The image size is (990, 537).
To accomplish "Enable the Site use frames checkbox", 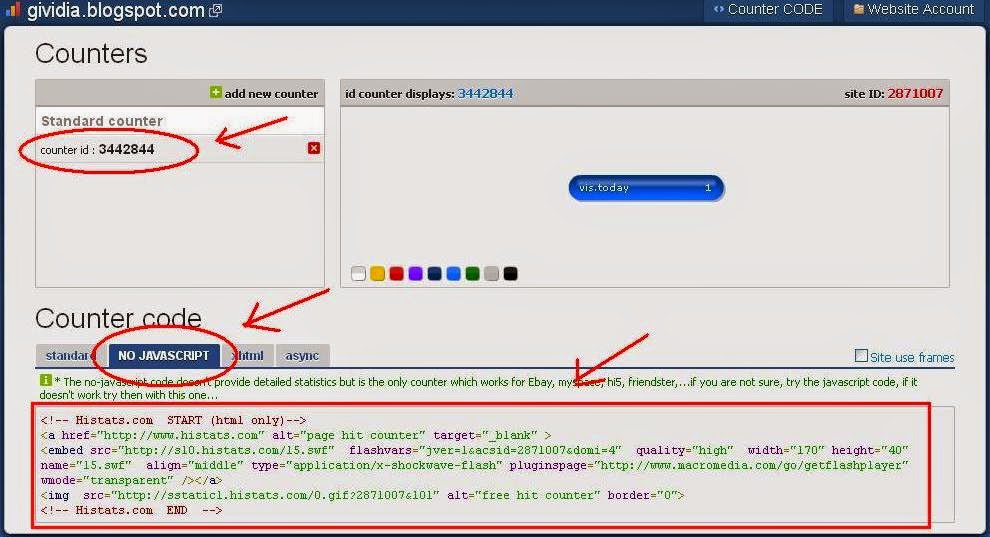I will (861, 355).
